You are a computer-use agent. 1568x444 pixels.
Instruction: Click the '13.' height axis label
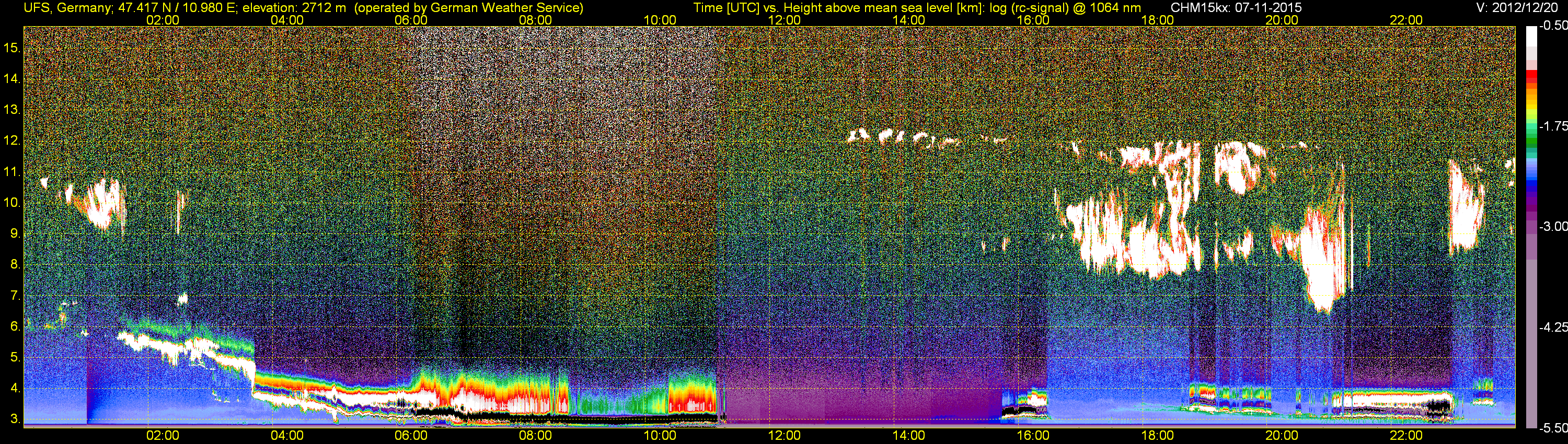pyautogui.click(x=12, y=110)
